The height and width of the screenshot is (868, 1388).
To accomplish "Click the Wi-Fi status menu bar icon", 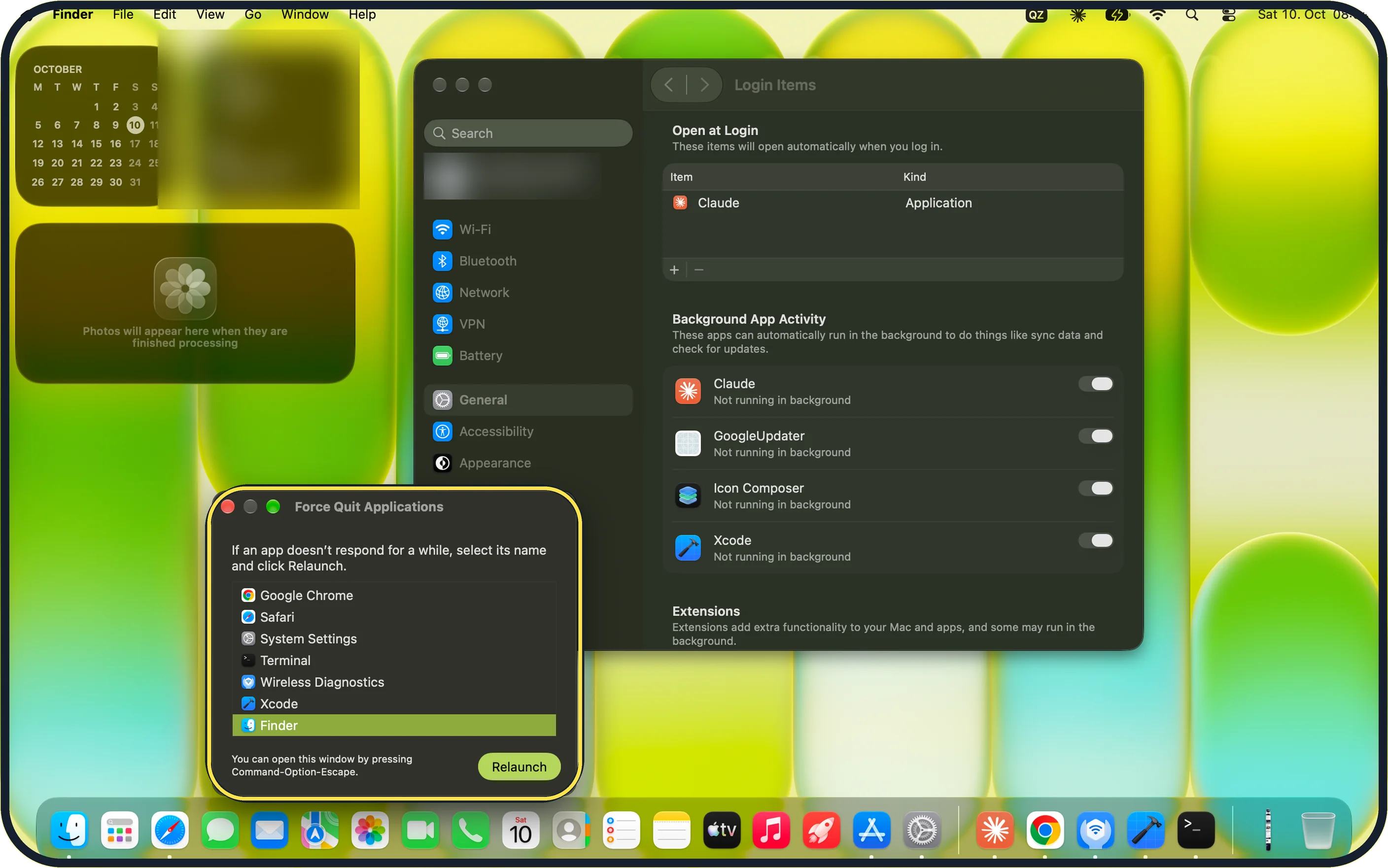I will 1157,14.
